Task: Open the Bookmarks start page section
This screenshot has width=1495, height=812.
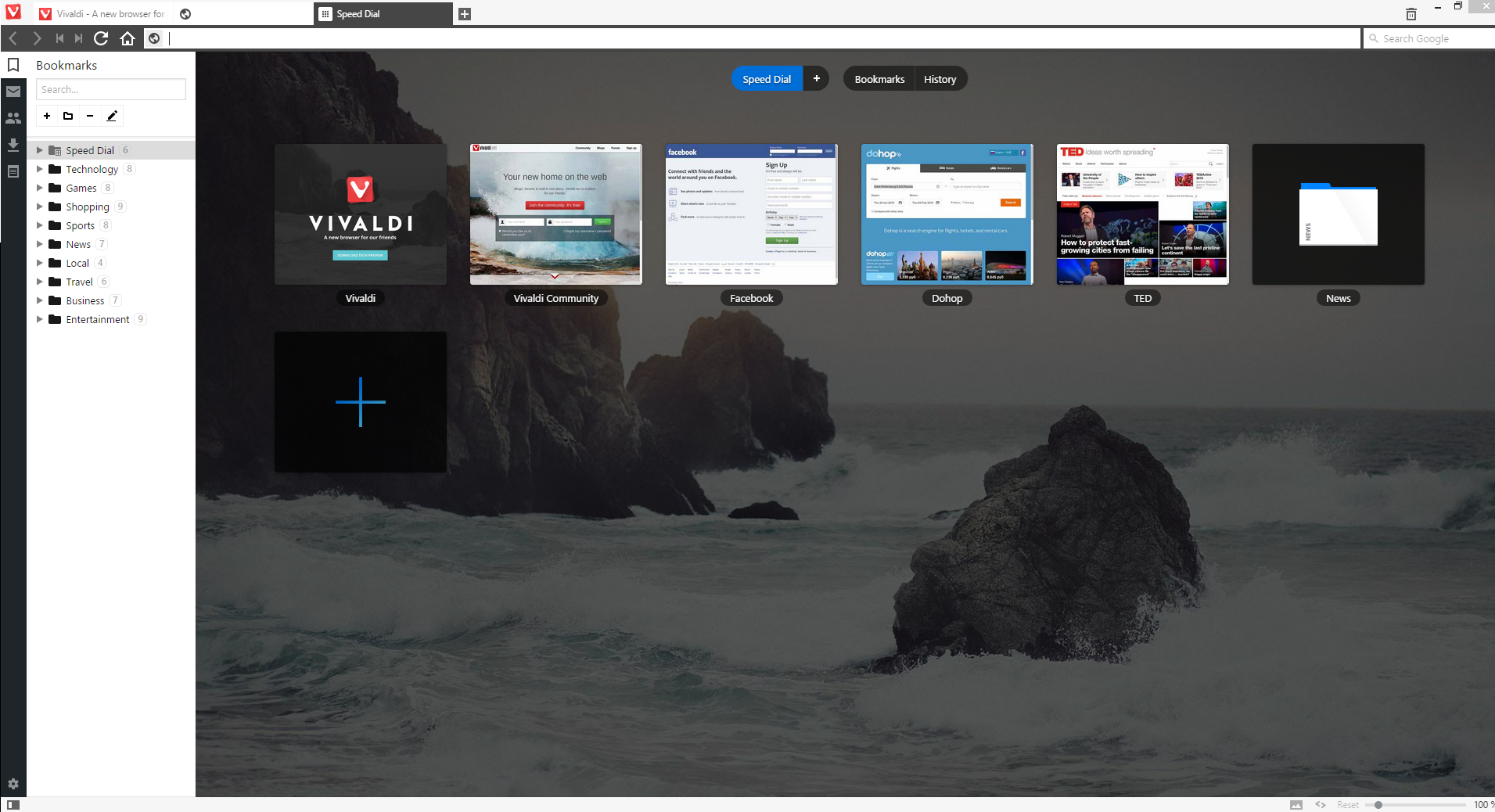Action: [879, 79]
